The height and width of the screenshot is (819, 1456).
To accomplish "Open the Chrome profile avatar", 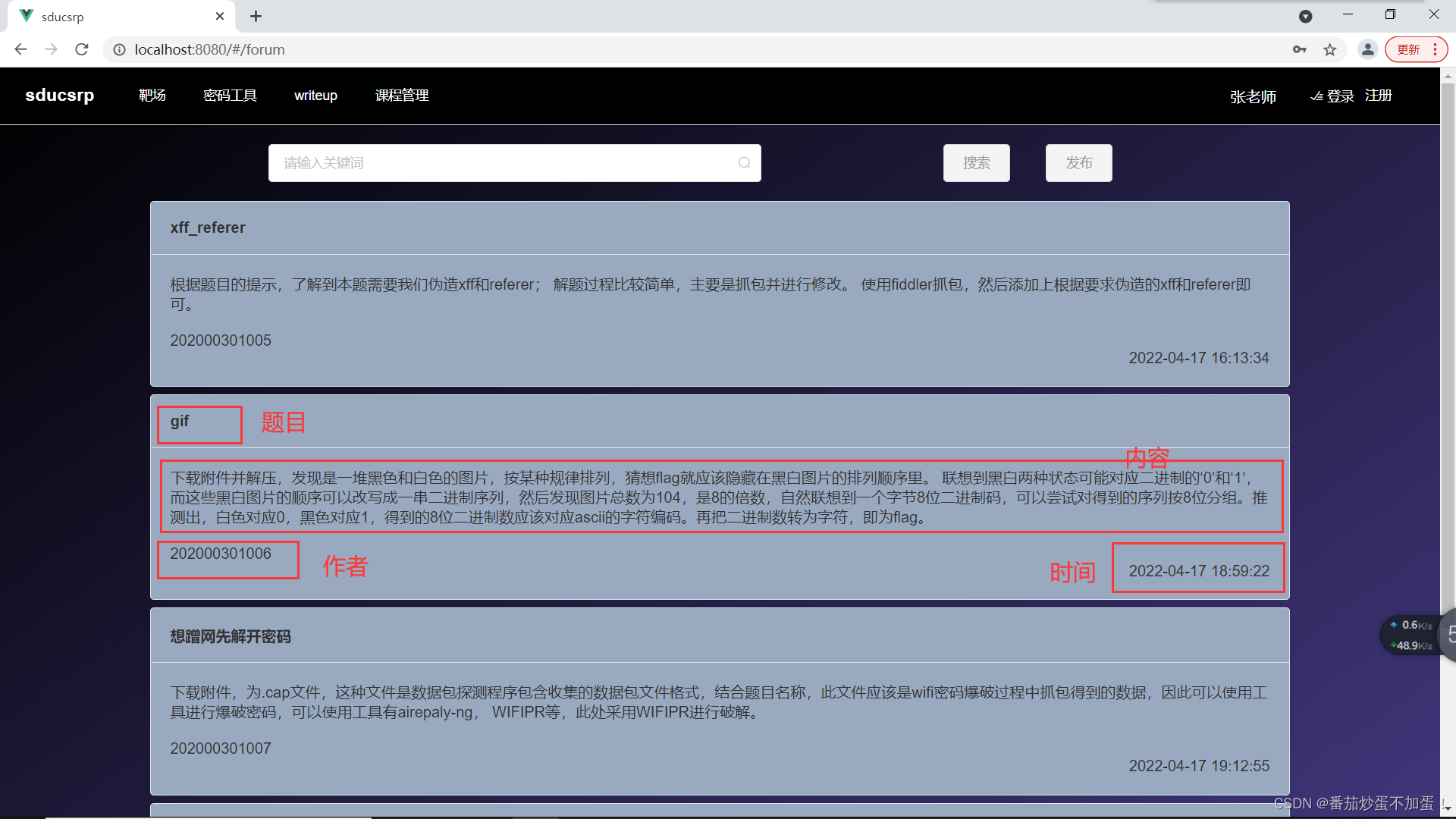I will point(1368,49).
